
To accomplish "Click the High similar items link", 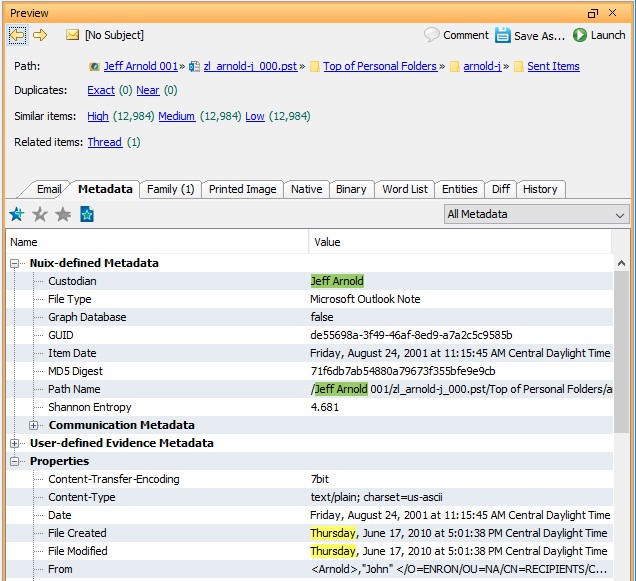I will 97,116.
